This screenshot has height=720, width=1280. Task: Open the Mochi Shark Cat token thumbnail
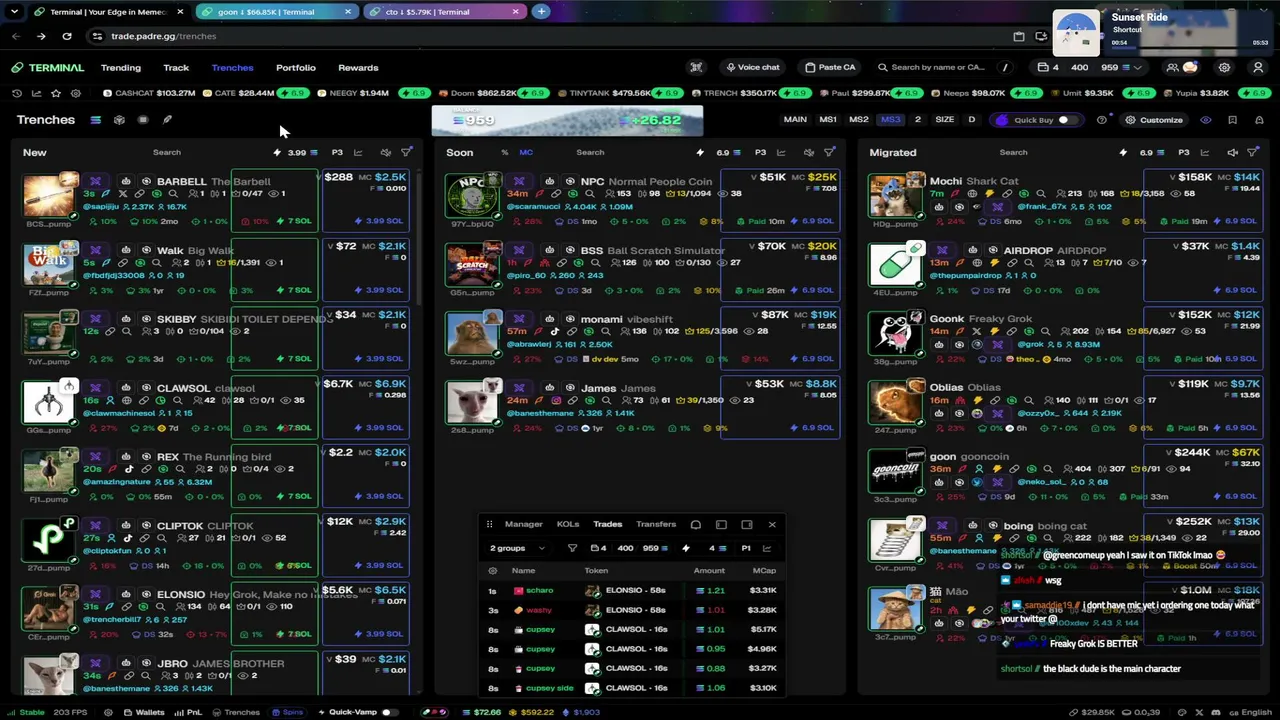(x=895, y=196)
